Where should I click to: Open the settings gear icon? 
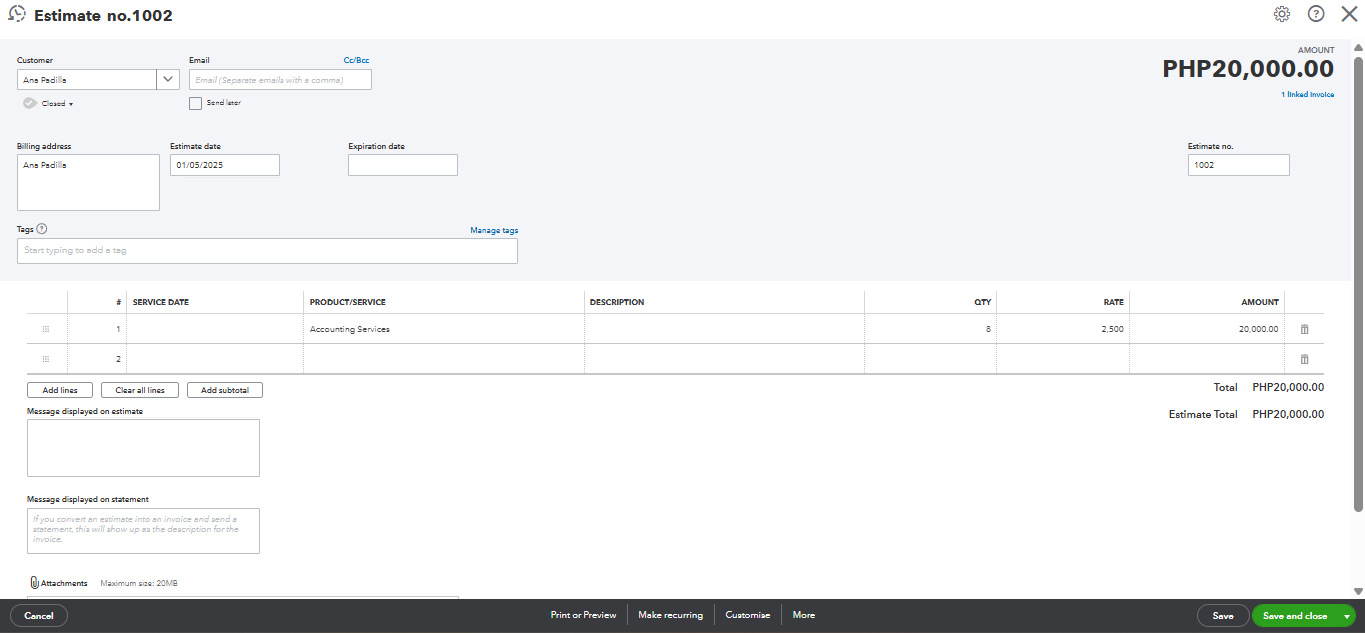tap(1282, 14)
